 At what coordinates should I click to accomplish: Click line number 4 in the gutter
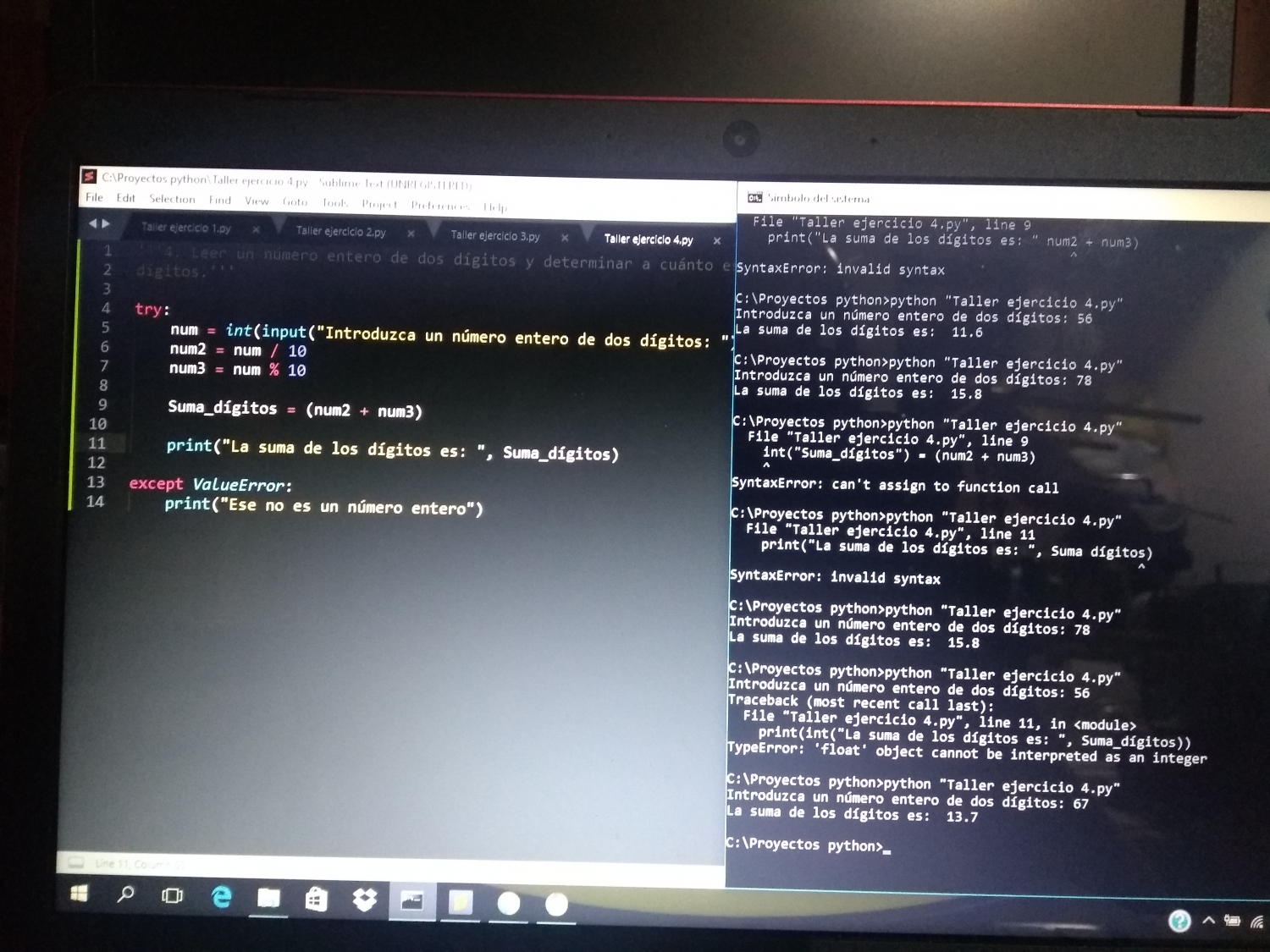(x=106, y=308)
